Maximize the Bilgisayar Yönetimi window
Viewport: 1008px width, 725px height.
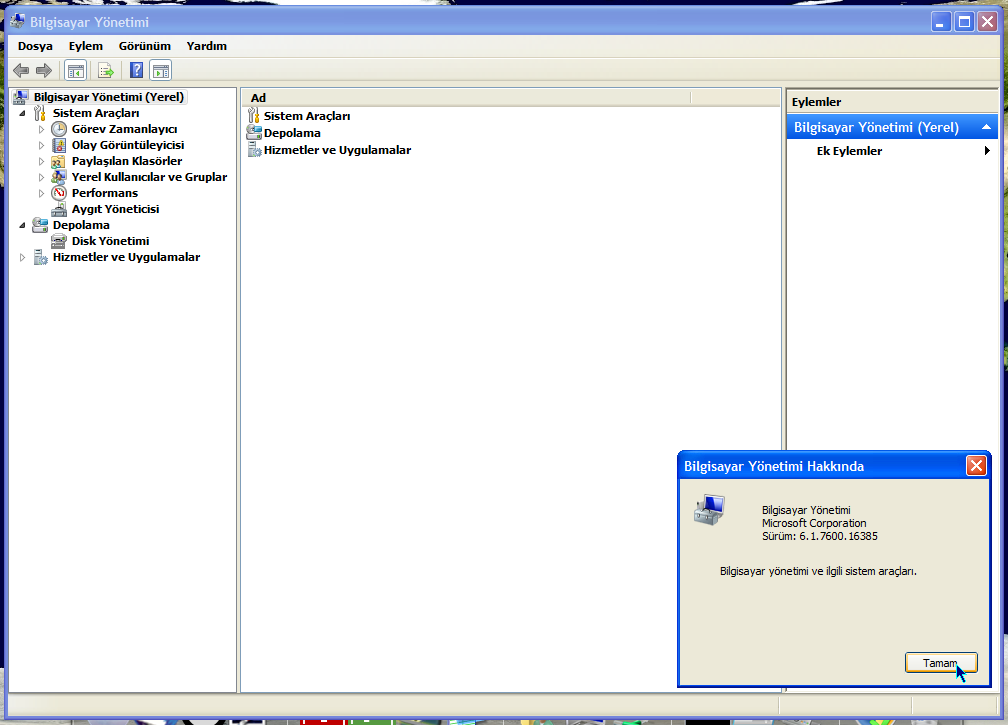pyautogui.click(x=964, y=22)
